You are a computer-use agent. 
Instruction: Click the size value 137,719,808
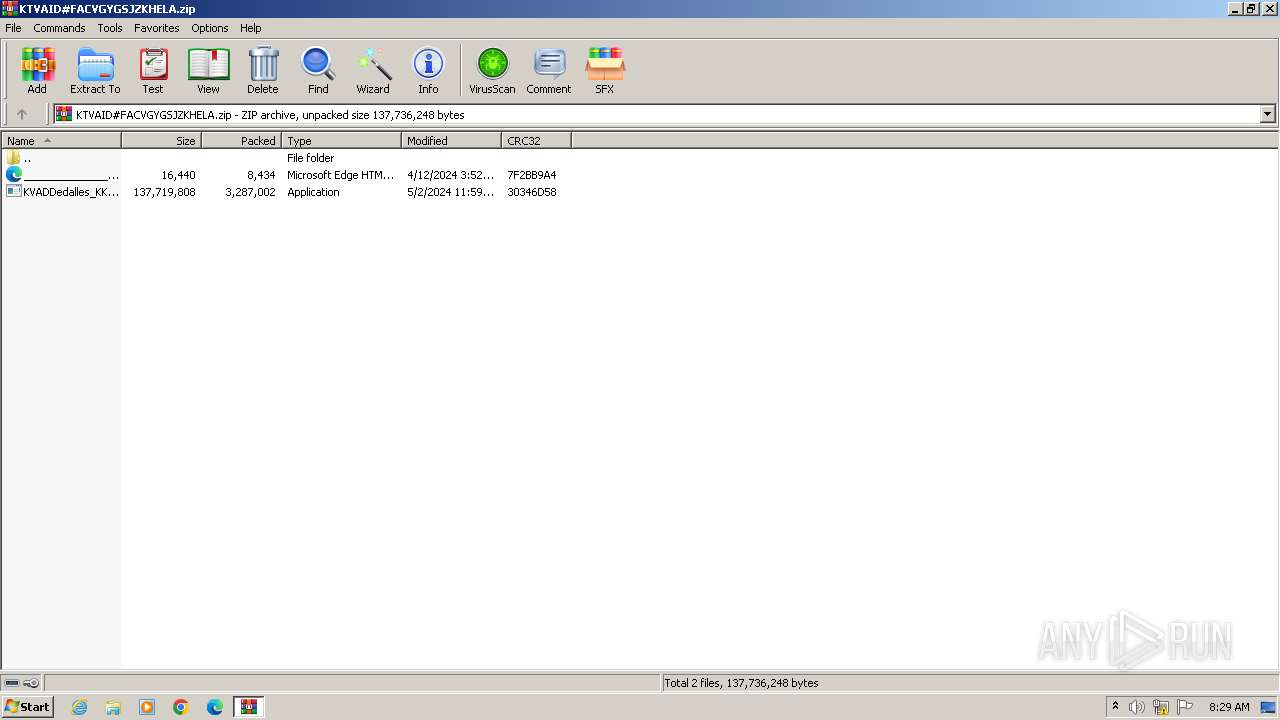click(164, 192)
